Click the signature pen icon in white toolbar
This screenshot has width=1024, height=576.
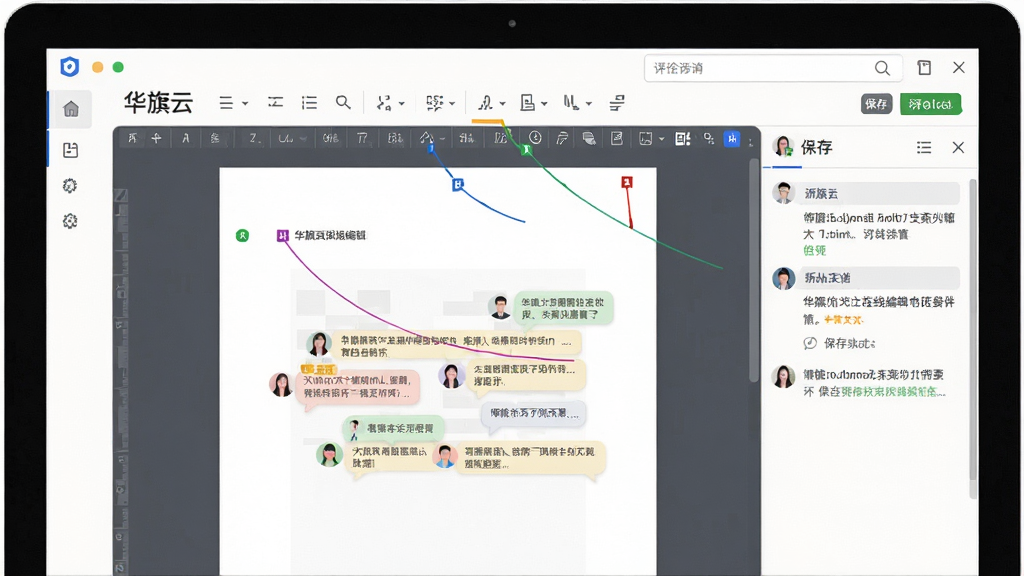pyautogui.click(x=485, y=103)
